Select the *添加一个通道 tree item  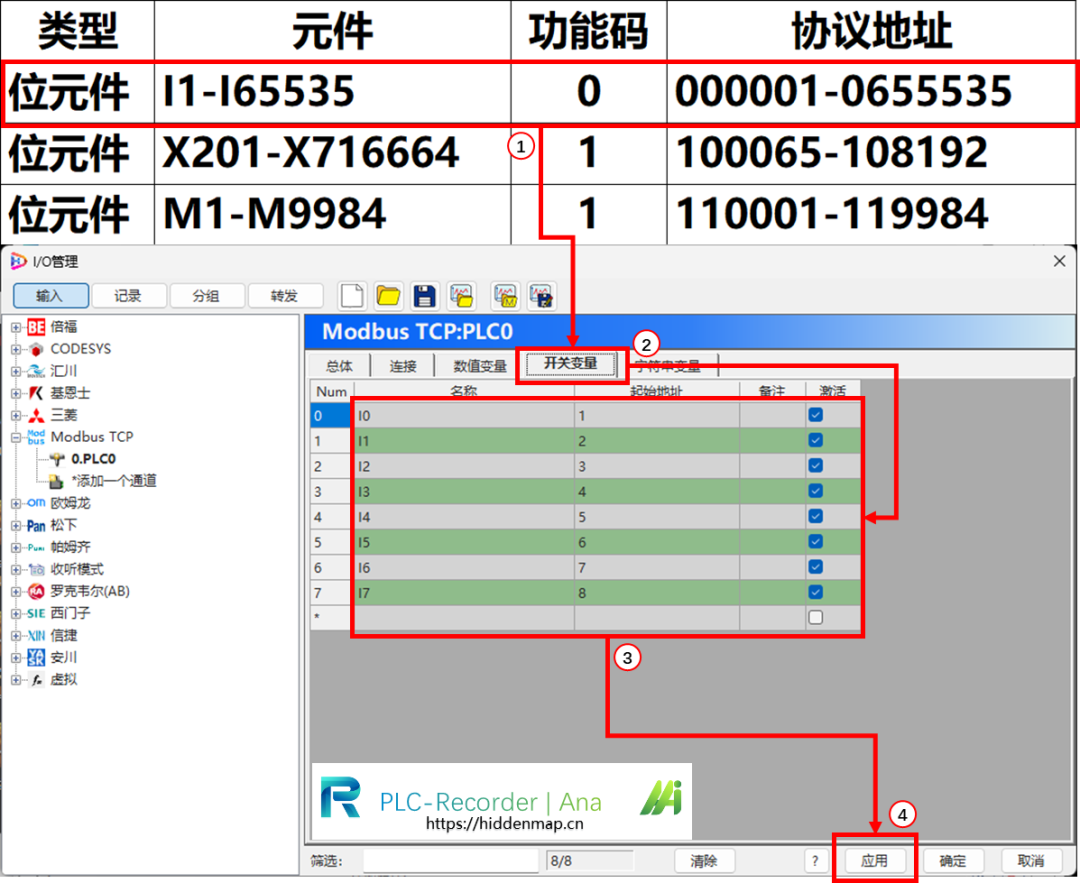point(114,481)
